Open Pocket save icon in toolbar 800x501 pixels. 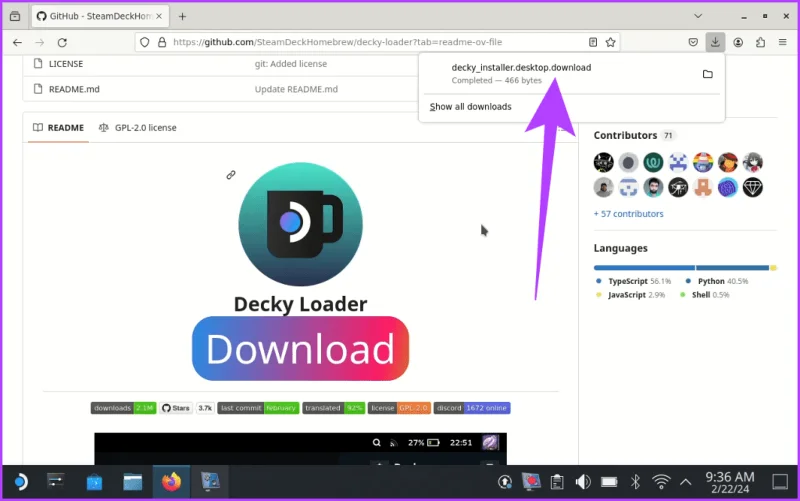coord(693,42)
